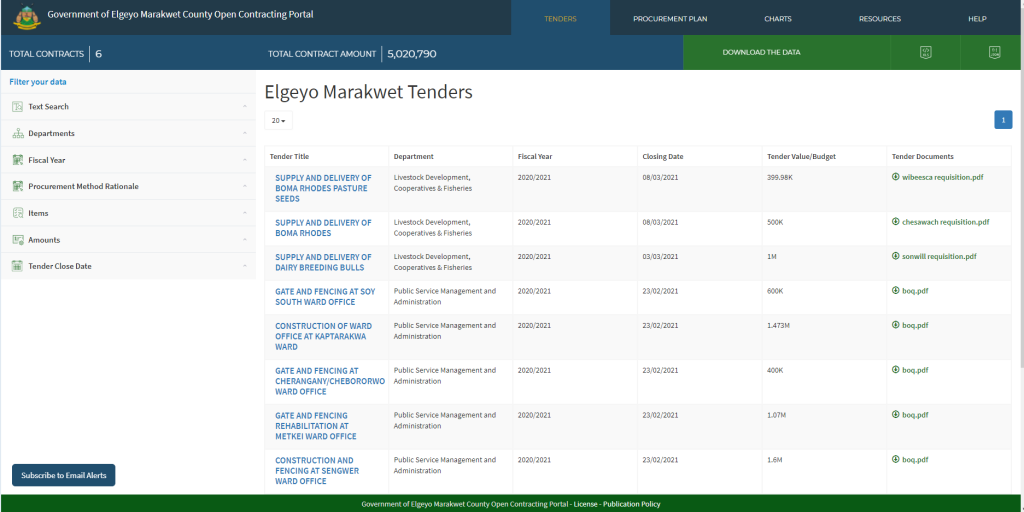1024x512 pixels.
Task: Click the Items filter icon
Action: [x=17, y=213]
